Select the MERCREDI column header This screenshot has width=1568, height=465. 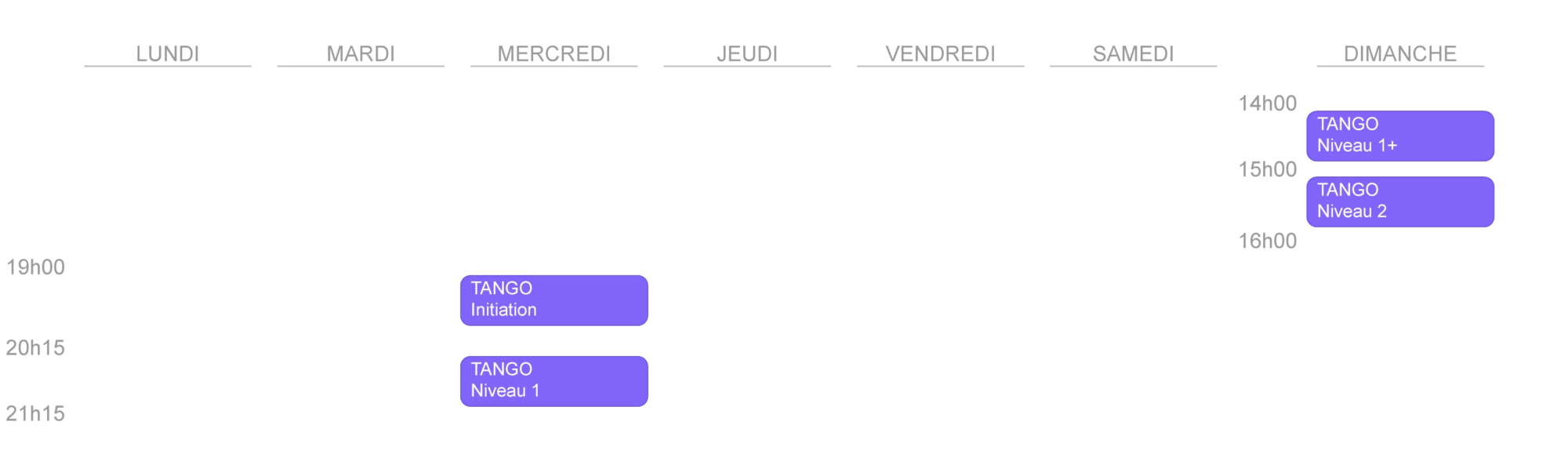point(554,53)
